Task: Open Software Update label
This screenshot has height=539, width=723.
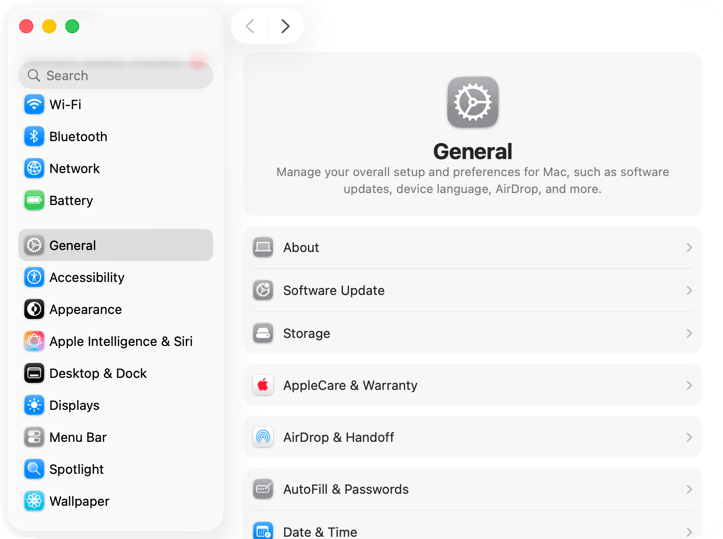Action: pos(334,290)
